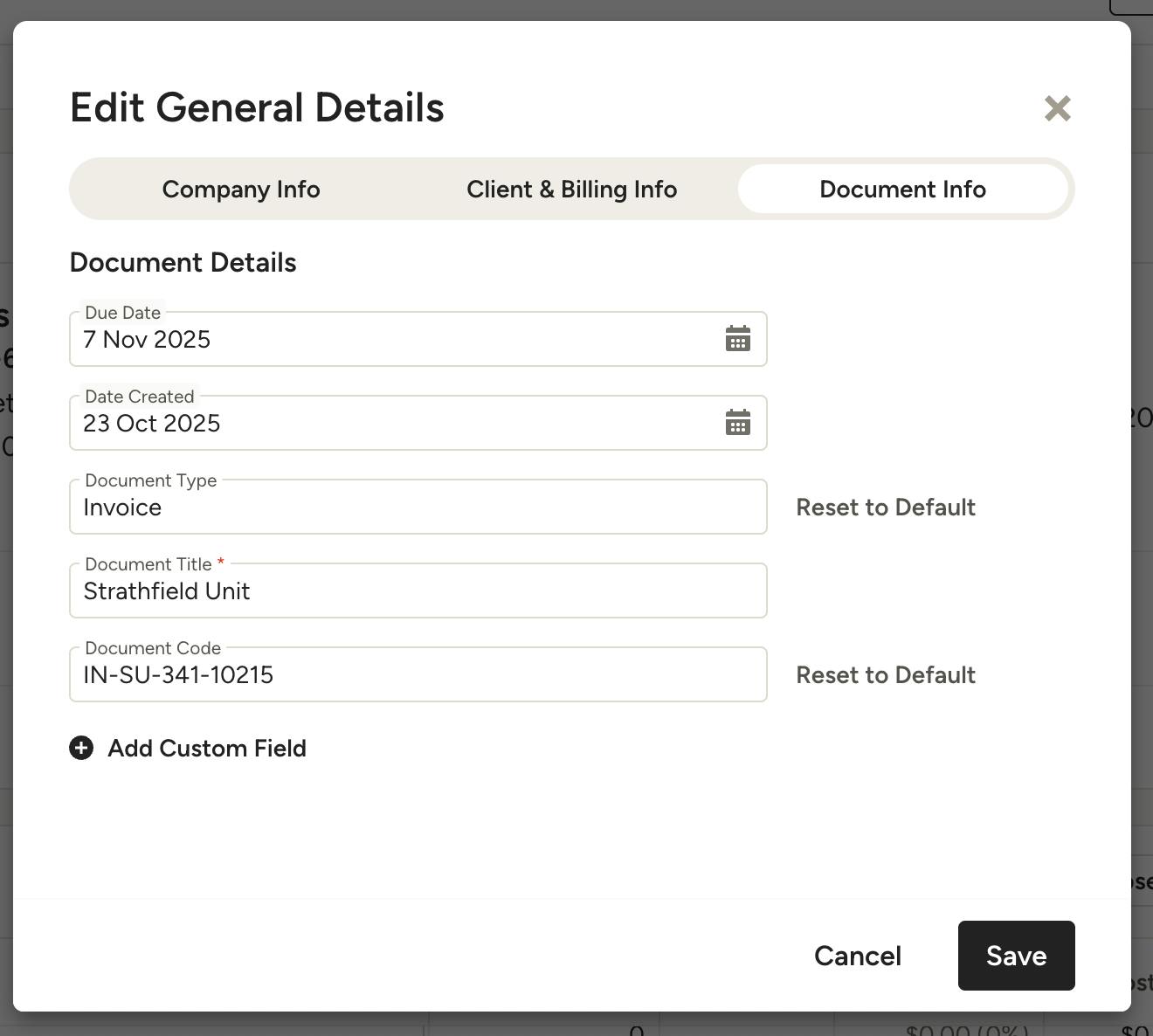The width and height of the screenshot is (1153, 1036).
Task: Focus the Due Date field showing 7 Nov 2025
Action: click(x=418, y=339)
